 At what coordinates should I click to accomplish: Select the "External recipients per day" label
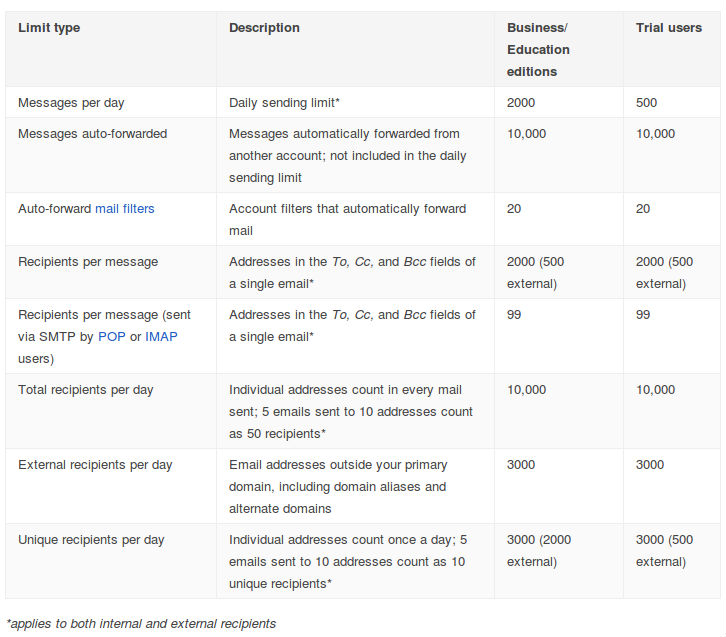pos(95,465)
